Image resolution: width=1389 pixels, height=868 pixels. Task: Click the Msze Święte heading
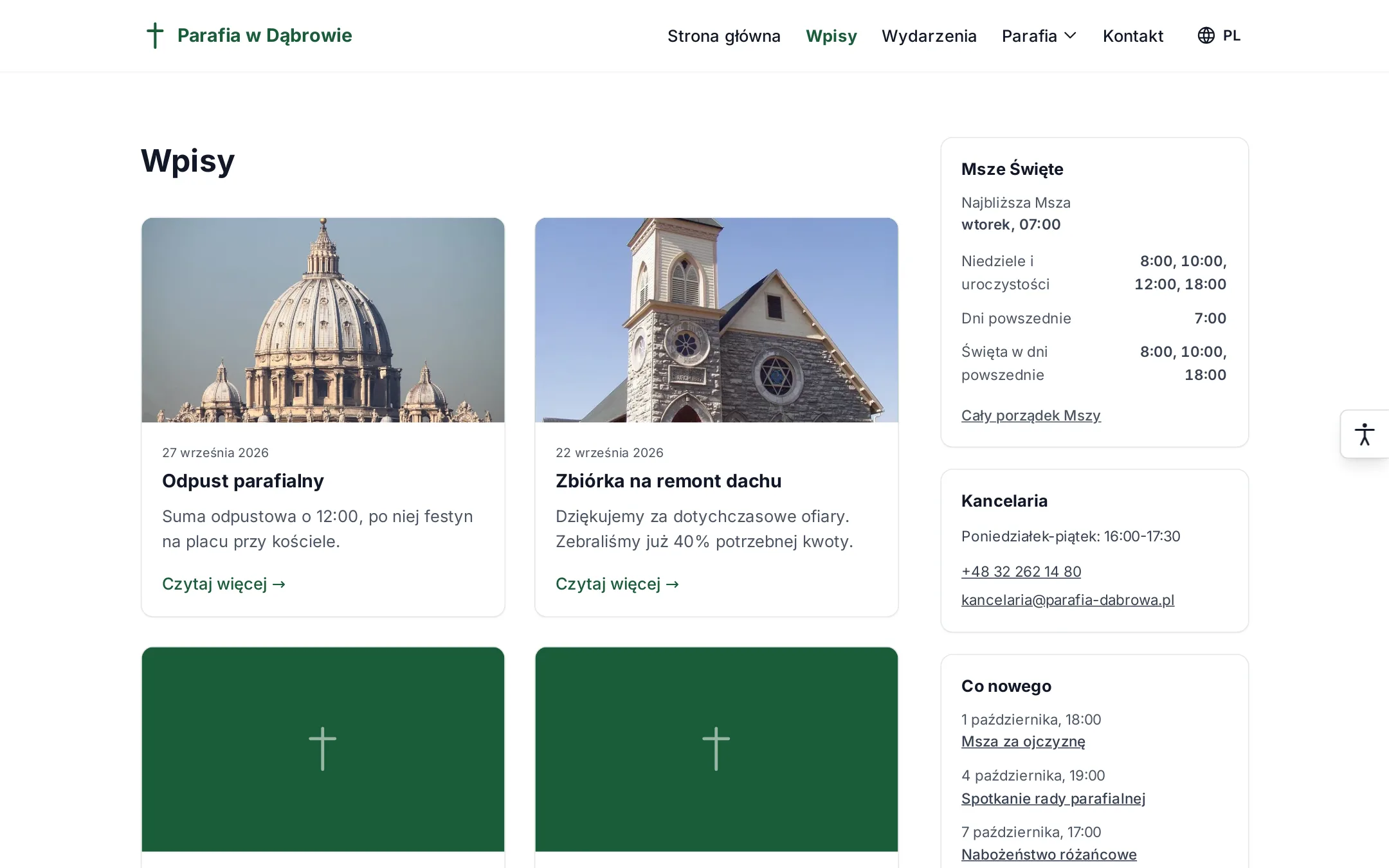(x=1012, y=169)
